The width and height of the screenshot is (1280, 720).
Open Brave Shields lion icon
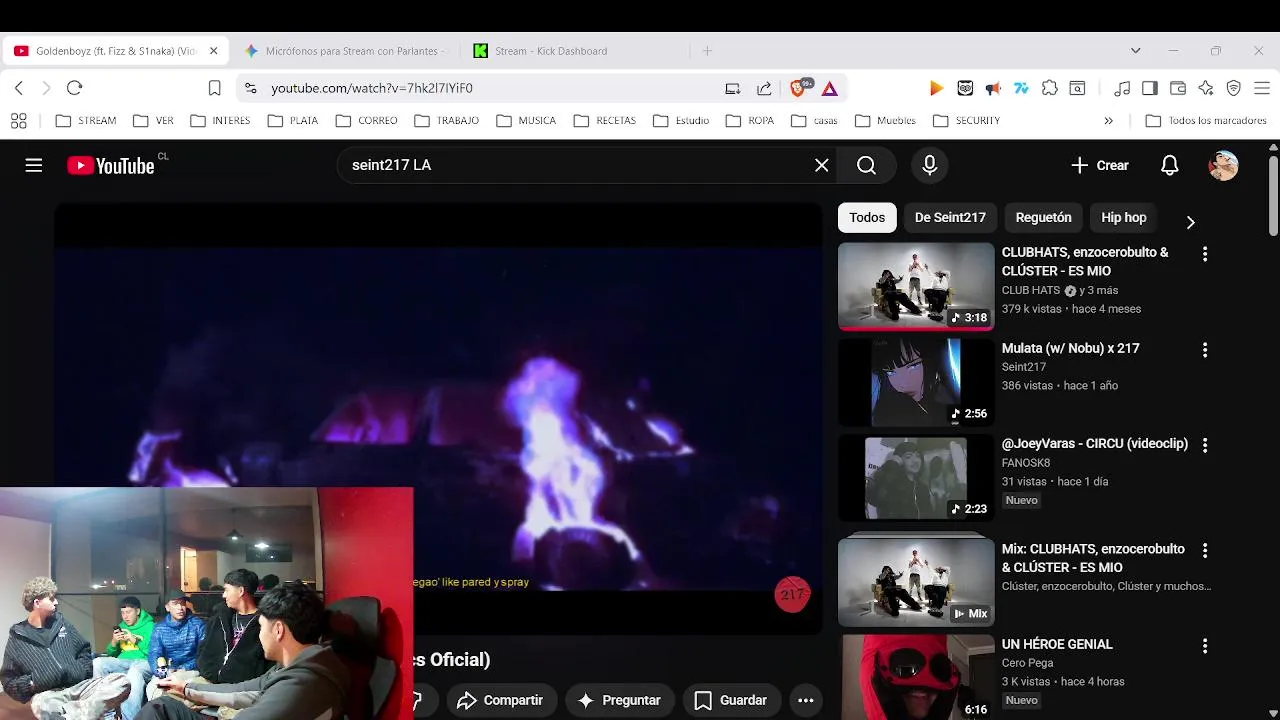[799, 88]
